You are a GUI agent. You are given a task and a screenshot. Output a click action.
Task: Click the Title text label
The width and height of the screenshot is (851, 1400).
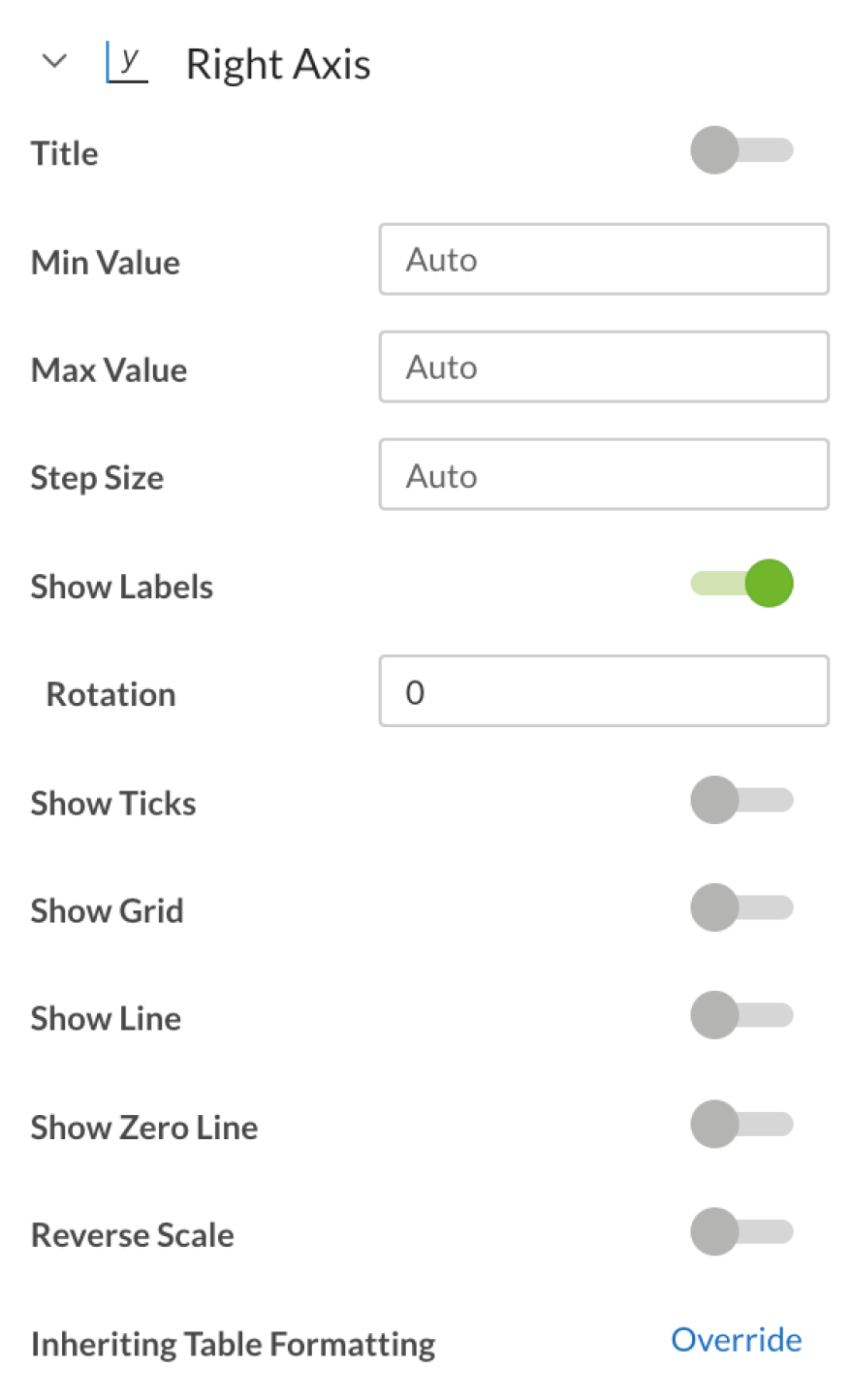click(65, 153)
